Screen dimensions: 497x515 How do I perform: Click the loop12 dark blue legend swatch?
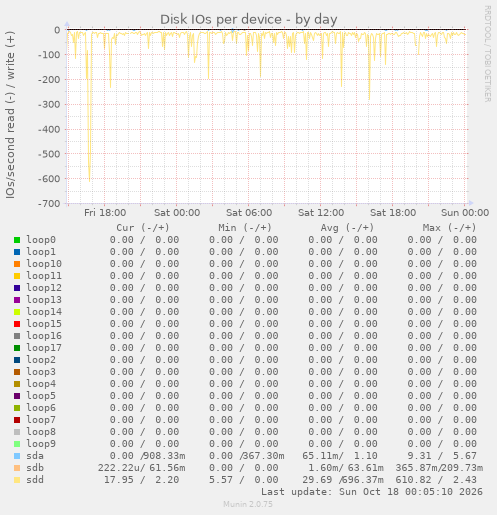17,288
